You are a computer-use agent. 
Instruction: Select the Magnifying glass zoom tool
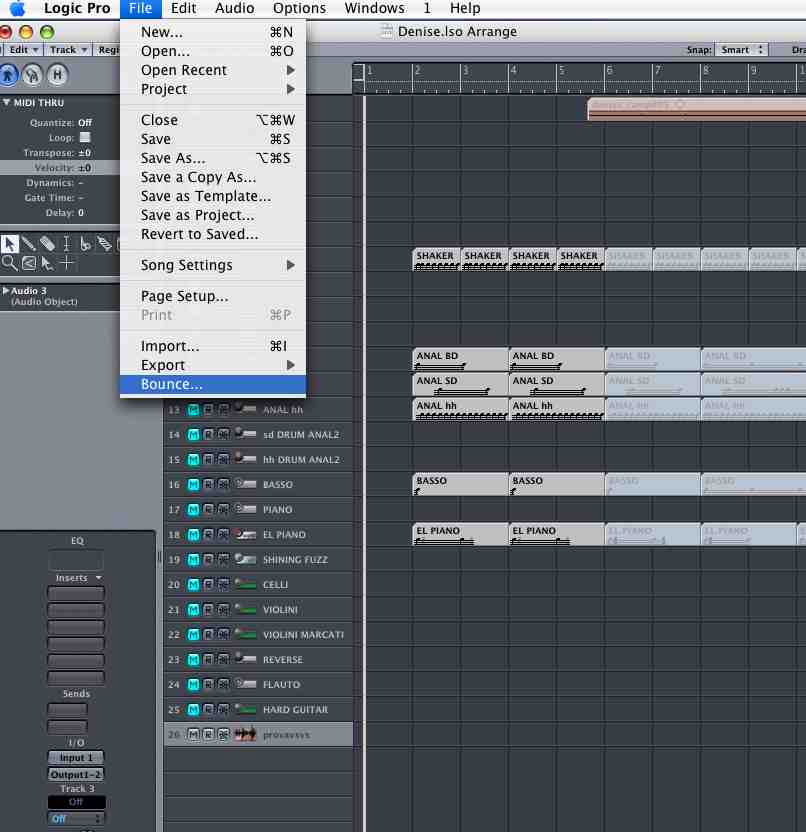click(x=10, y=263)
